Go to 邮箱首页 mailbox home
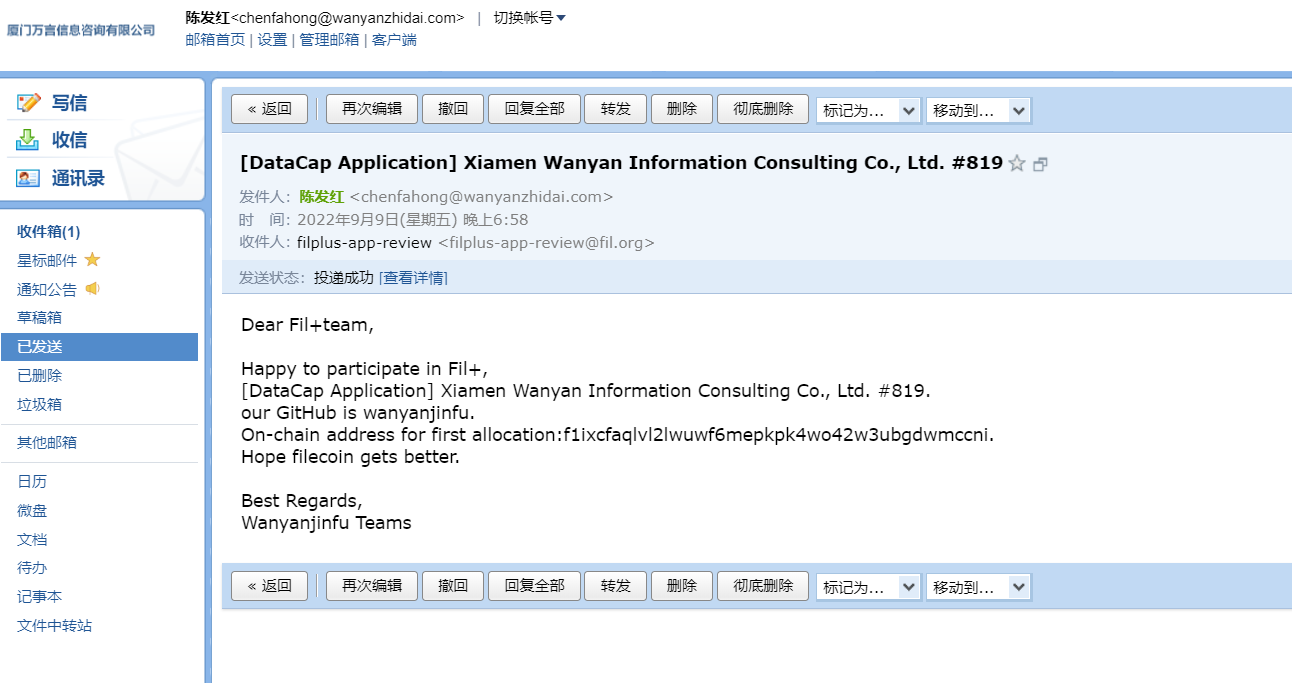The height and width of the screenshot is (683, 1292). click(213, 41)
